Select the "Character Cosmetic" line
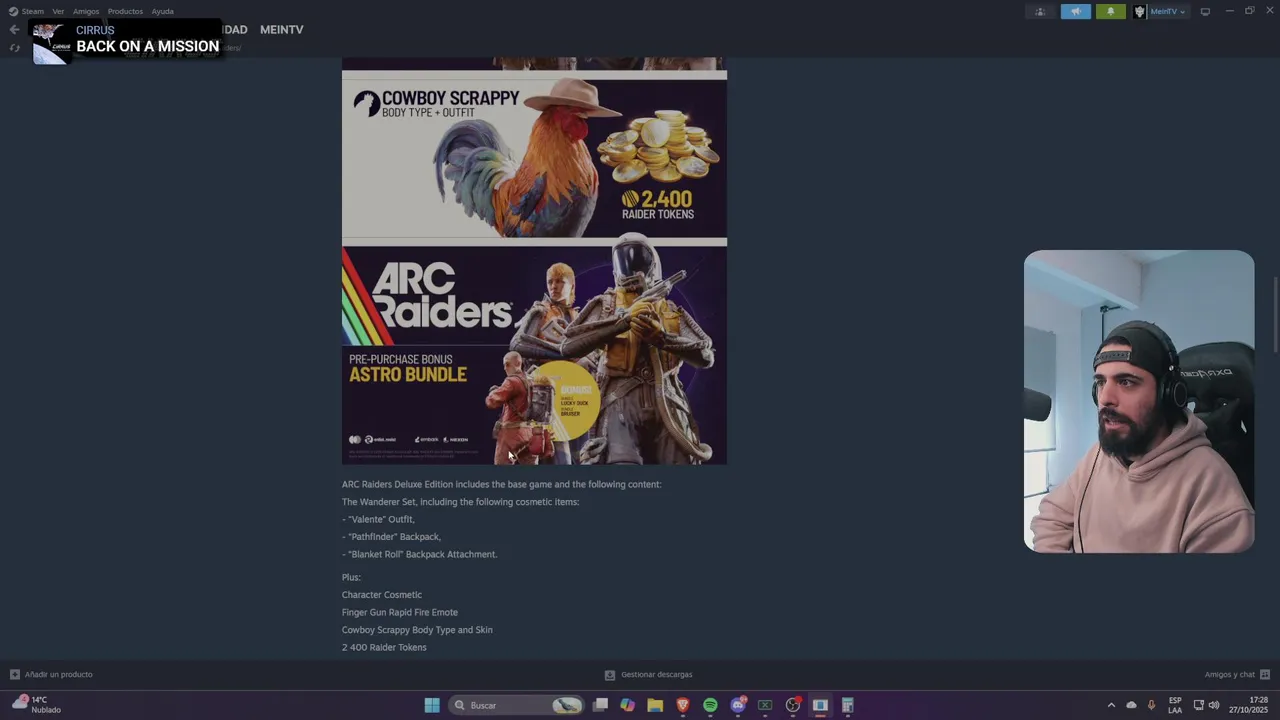1280x720 pixels. [x=382, y=595]
